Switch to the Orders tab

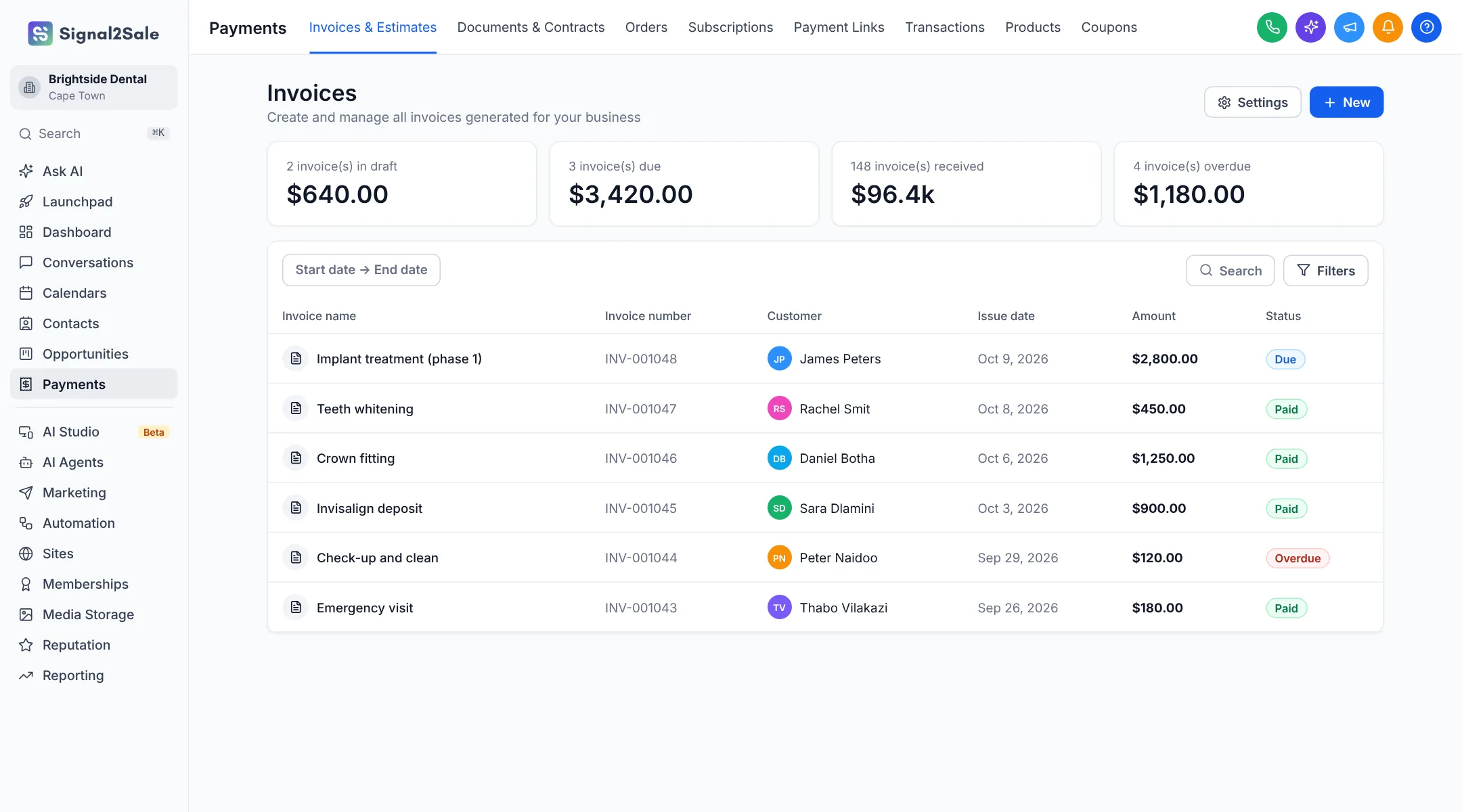pyautogui.click(x=646, y=27)
